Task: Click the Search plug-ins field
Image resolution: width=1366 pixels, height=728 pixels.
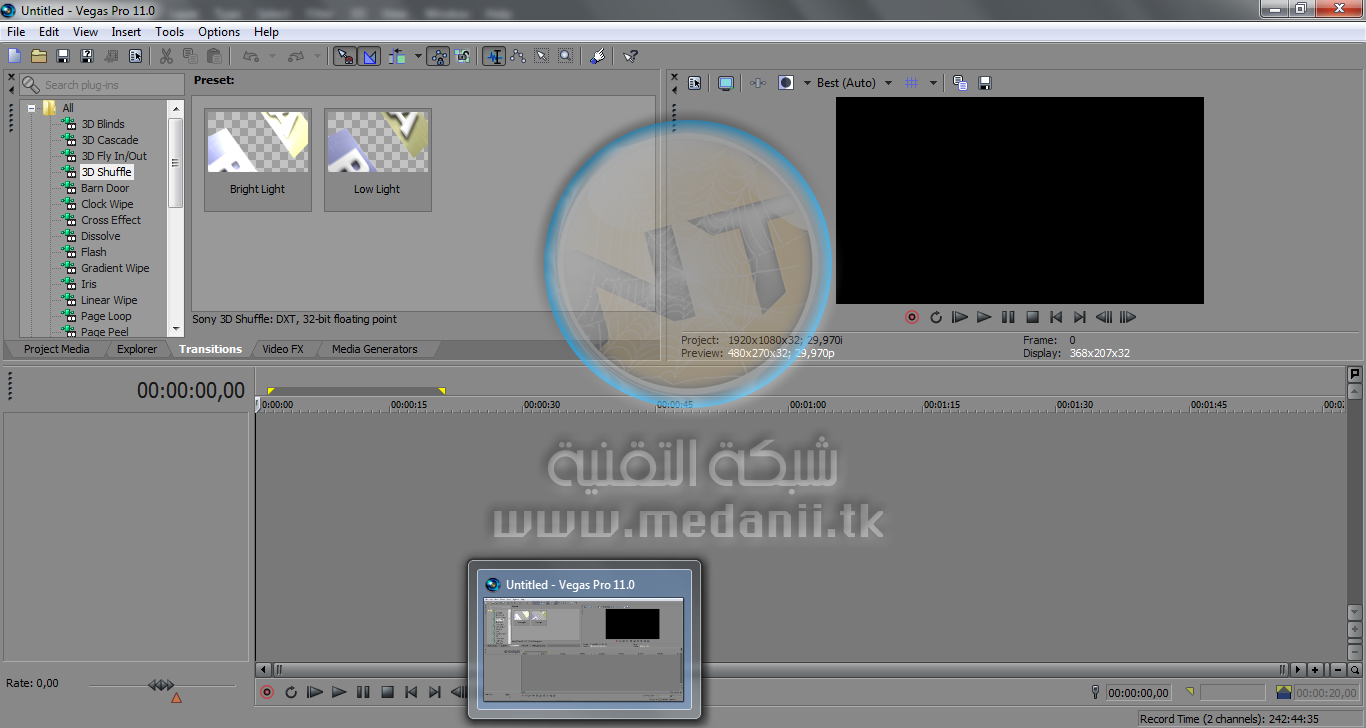Action: (x=101, y=85)
